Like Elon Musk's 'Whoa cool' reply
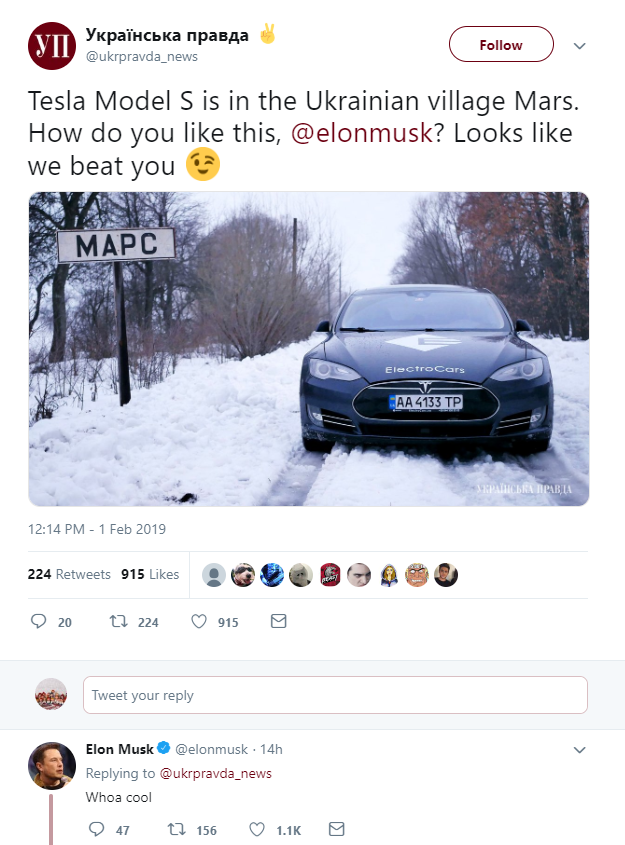 (257, 830)
